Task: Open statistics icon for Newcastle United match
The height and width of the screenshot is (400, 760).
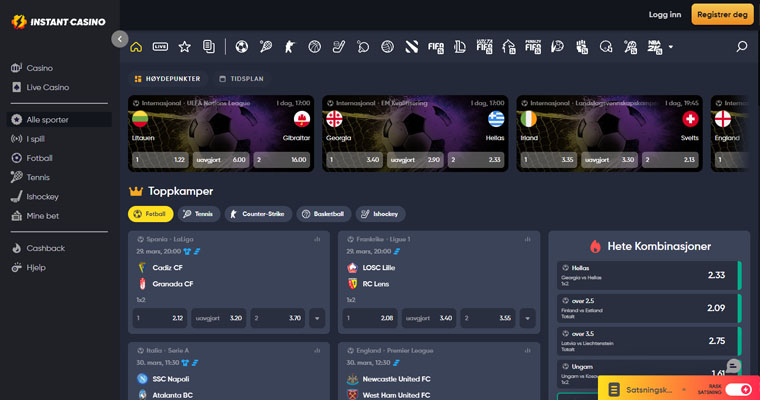Action: [527, 351]
